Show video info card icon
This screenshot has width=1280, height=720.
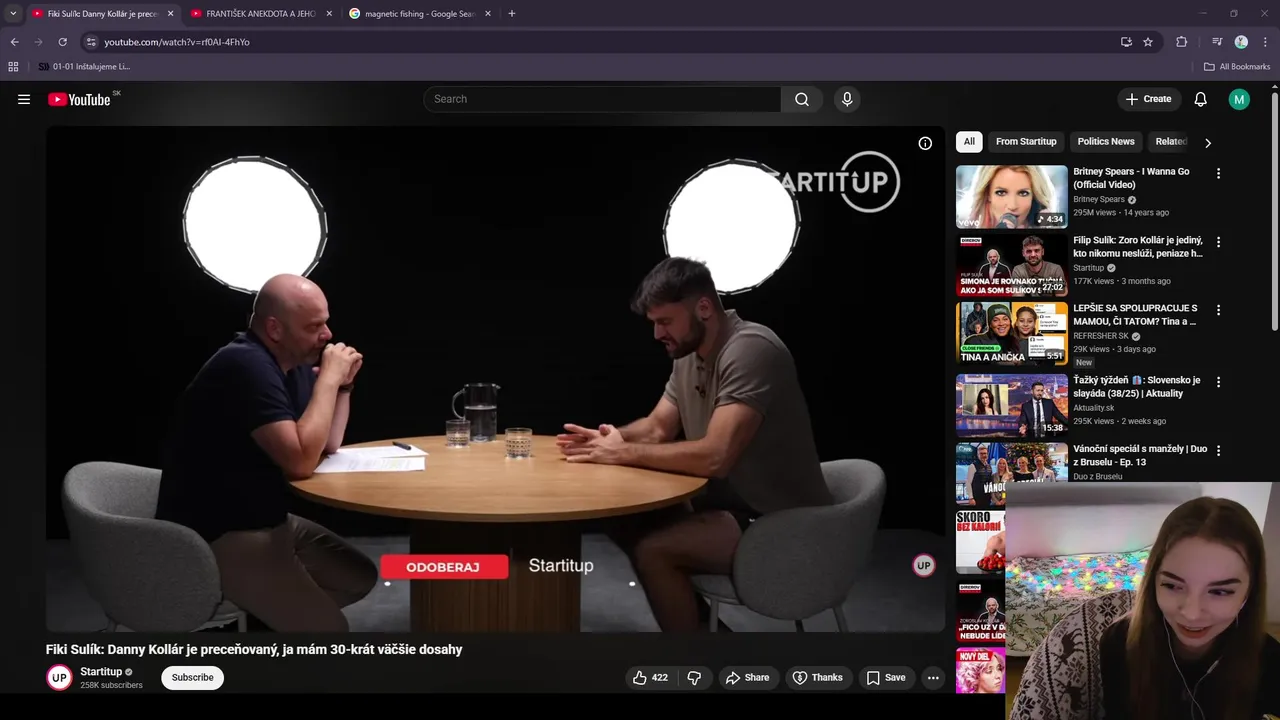tap(925, 143)
